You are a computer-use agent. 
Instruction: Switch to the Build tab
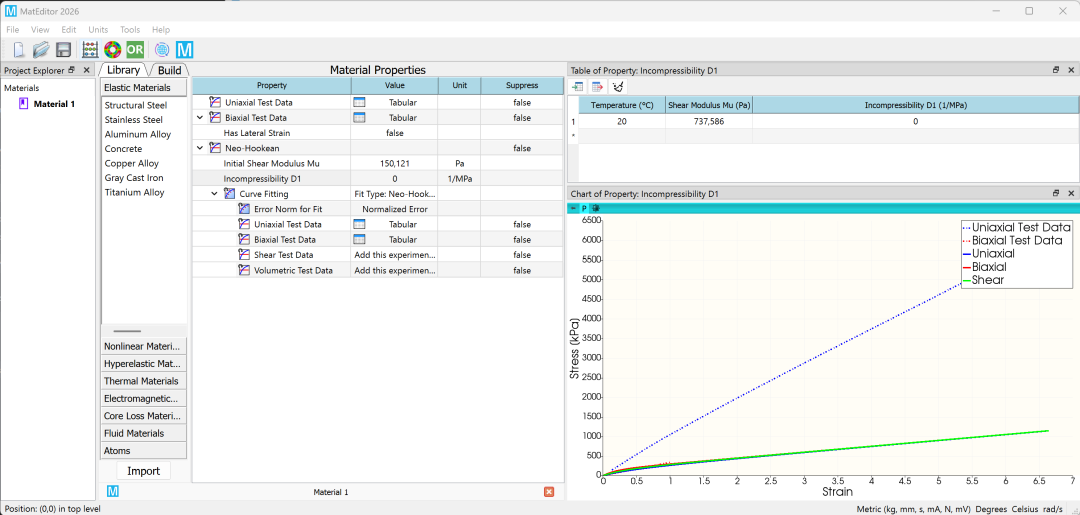(x=169, y=70)
